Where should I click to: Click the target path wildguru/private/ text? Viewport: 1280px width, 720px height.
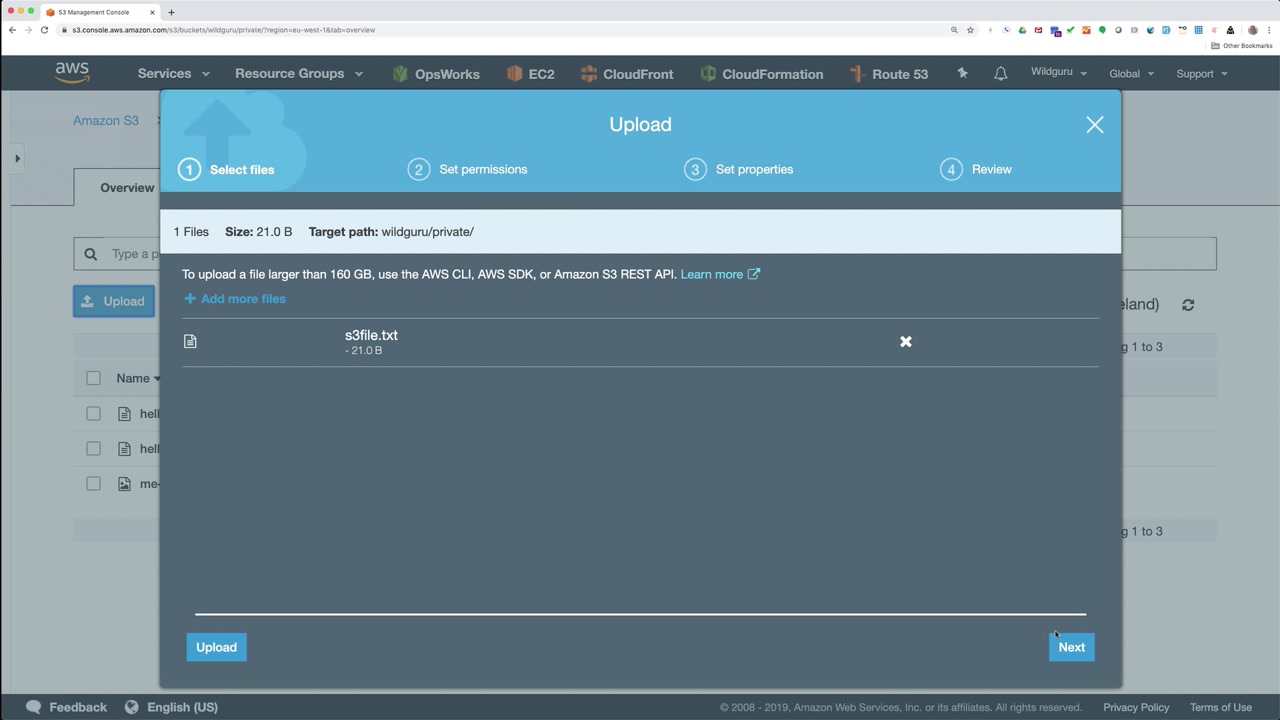[x=427, y=232]
